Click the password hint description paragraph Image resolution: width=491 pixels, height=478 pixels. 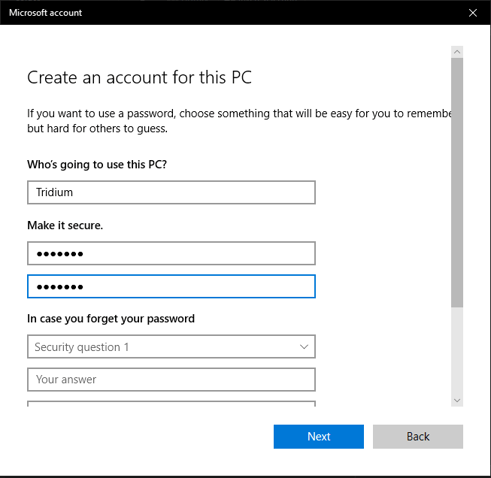pyautogui.click(x=239, y=121)
